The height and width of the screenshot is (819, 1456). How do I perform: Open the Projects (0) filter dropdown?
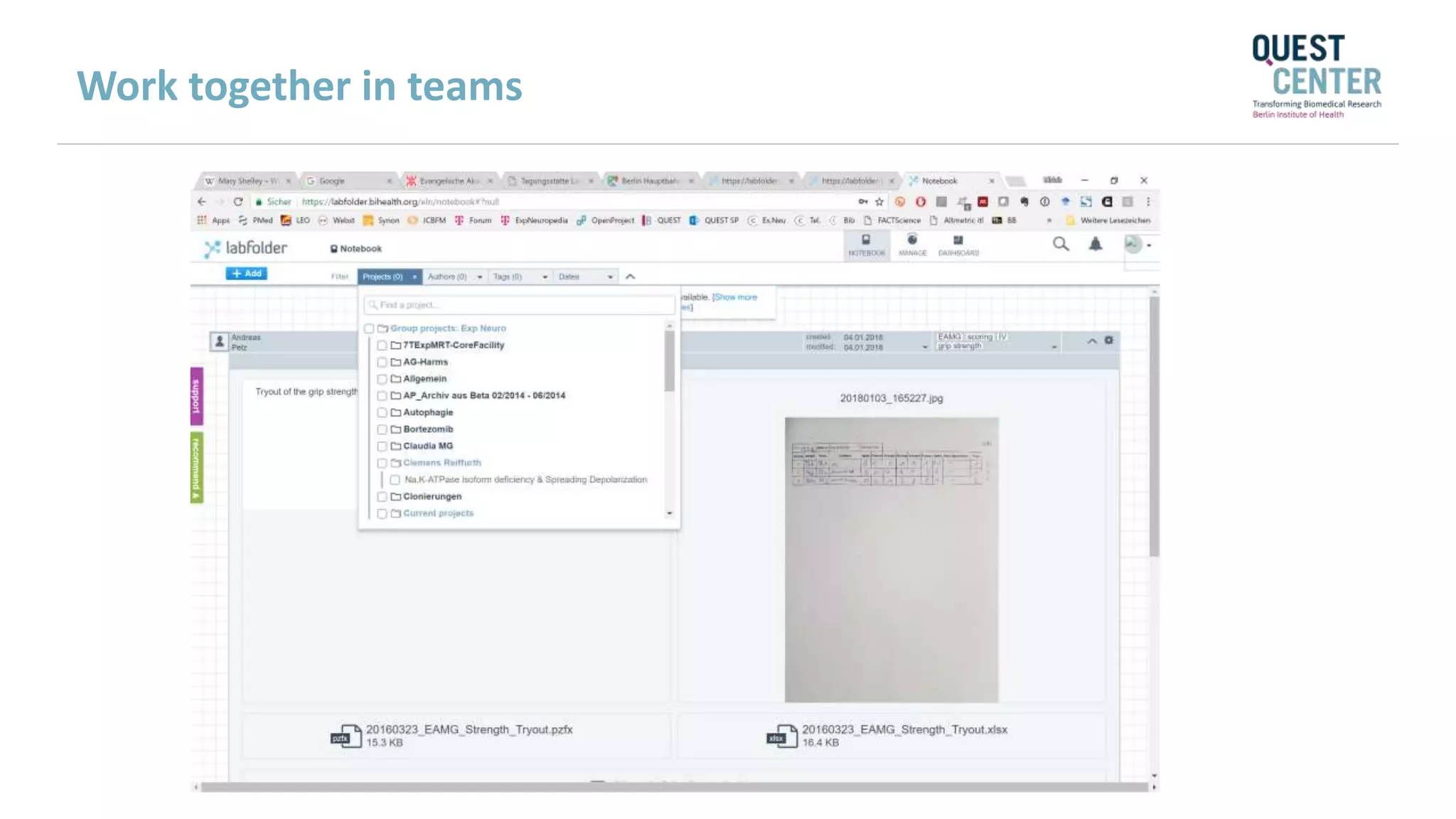(390, 277)
